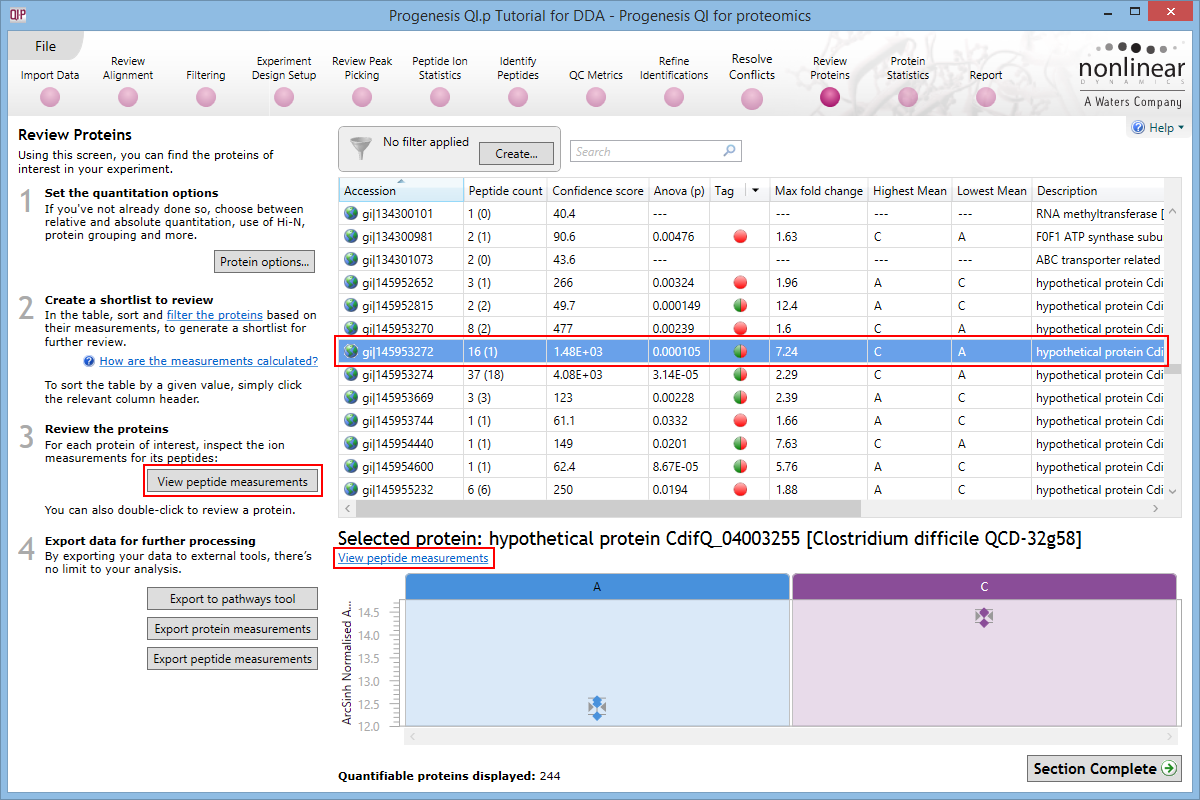Image resolution: width=1200 pixels, height=800 pixels.
Task: Open the Refine Identifications step
Action: pos(674,82)
